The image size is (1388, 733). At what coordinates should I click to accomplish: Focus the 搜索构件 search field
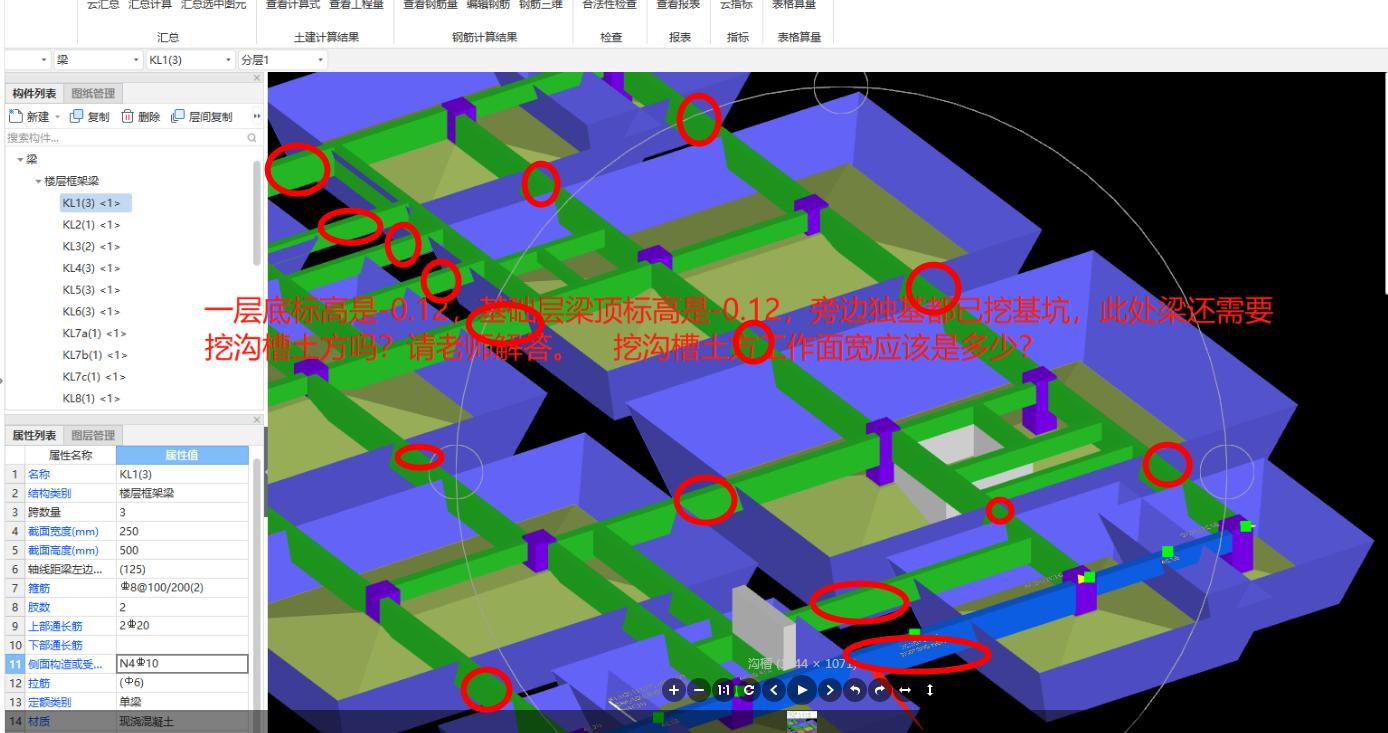point(125,137)
